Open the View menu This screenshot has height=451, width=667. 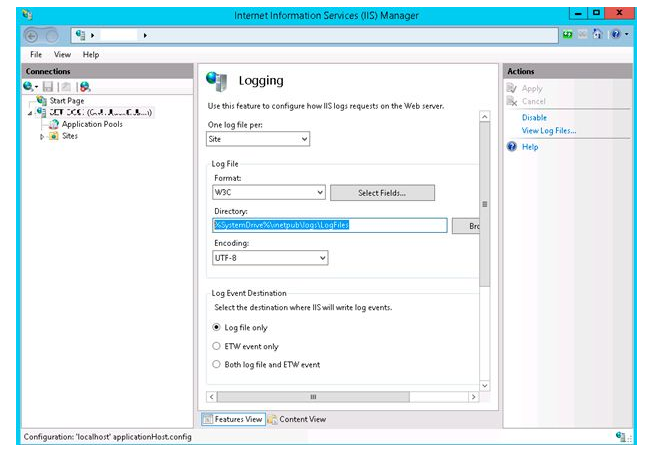click(62, 54)
